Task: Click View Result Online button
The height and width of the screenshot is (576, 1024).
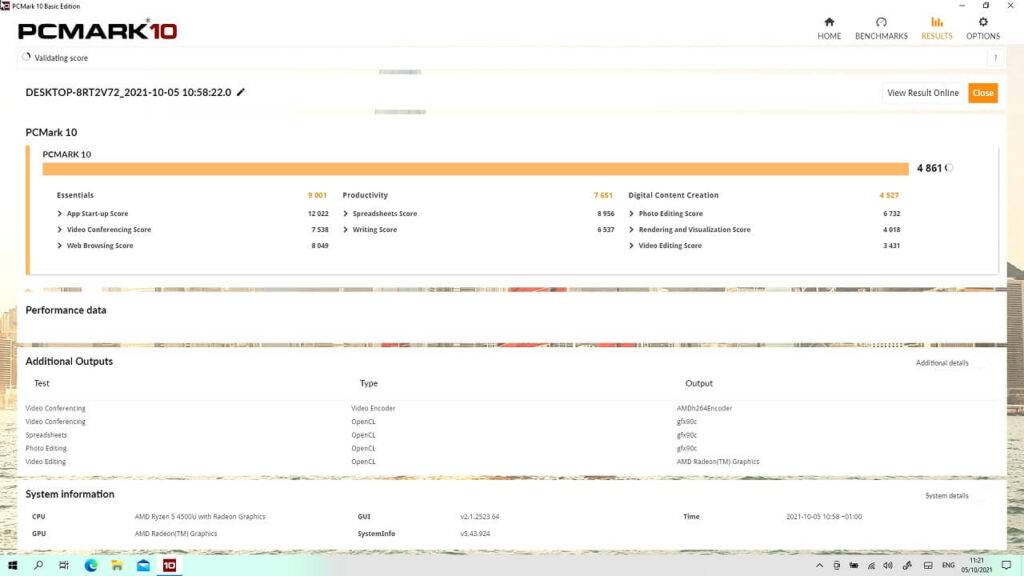Action: click(923, 93)
